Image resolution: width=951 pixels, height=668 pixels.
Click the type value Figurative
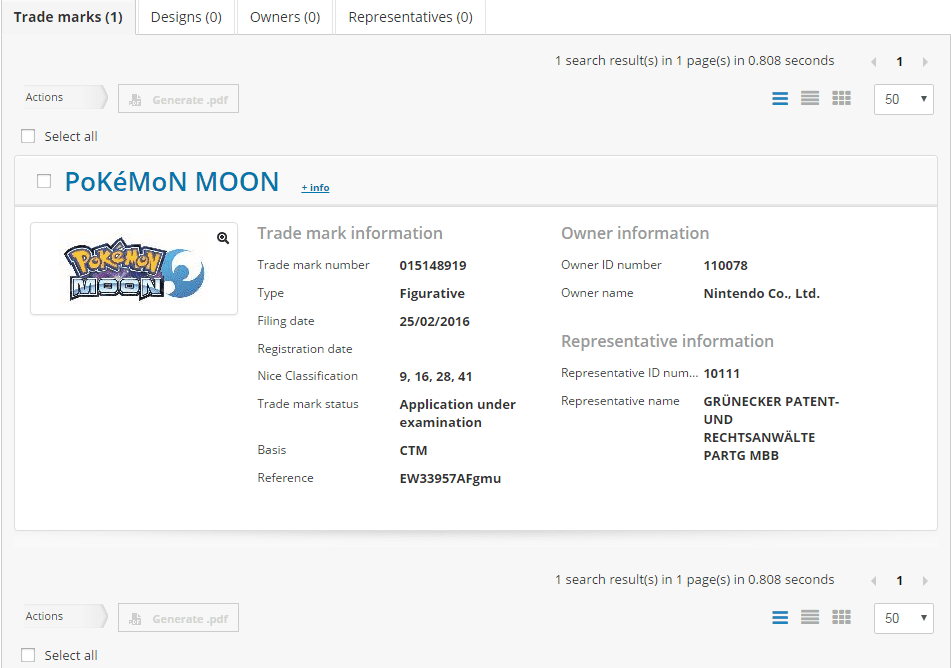[x=432, y=294]
